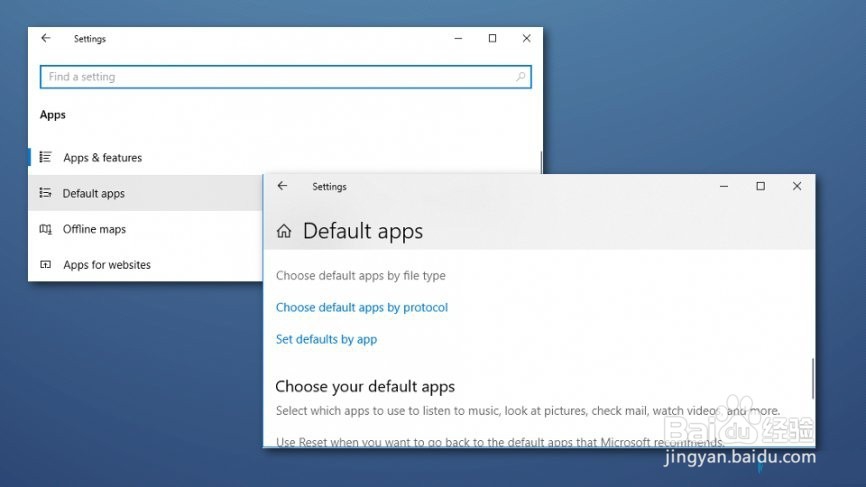Image resolution: width=866 pixels, height=487 pixels.
Task: Click the Apps section heading
Action: pyautogui.click(x=52, y=115)
